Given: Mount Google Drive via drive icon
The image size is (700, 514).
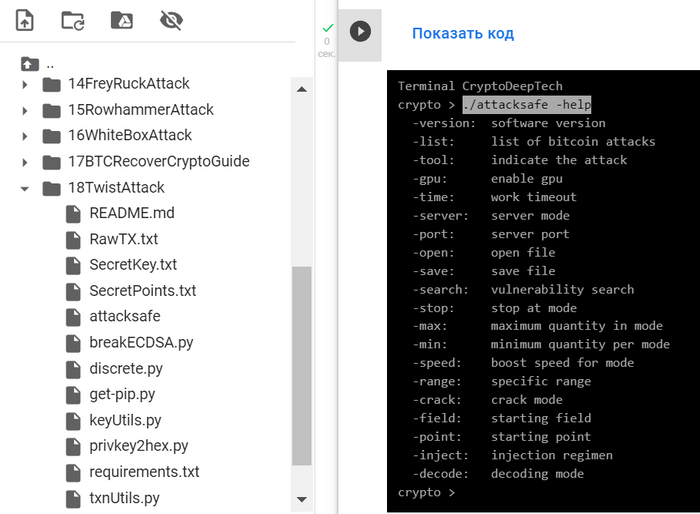Looking at the screenshot, I should point(122,20).
